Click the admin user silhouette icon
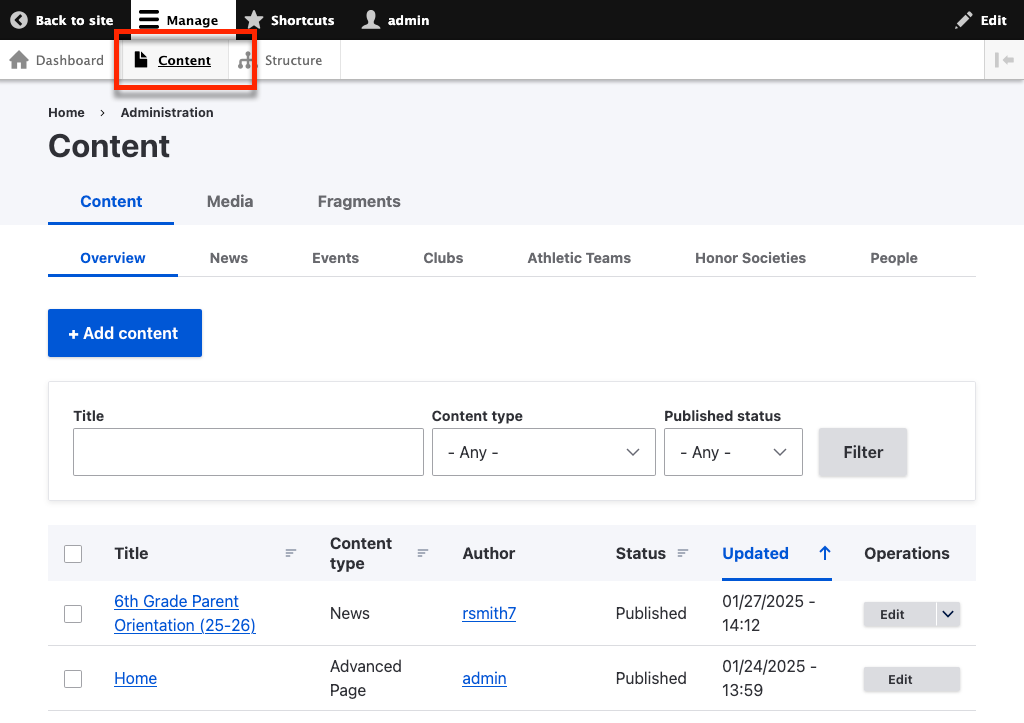The image size is (1024, 723). click(x=371, y=20)
